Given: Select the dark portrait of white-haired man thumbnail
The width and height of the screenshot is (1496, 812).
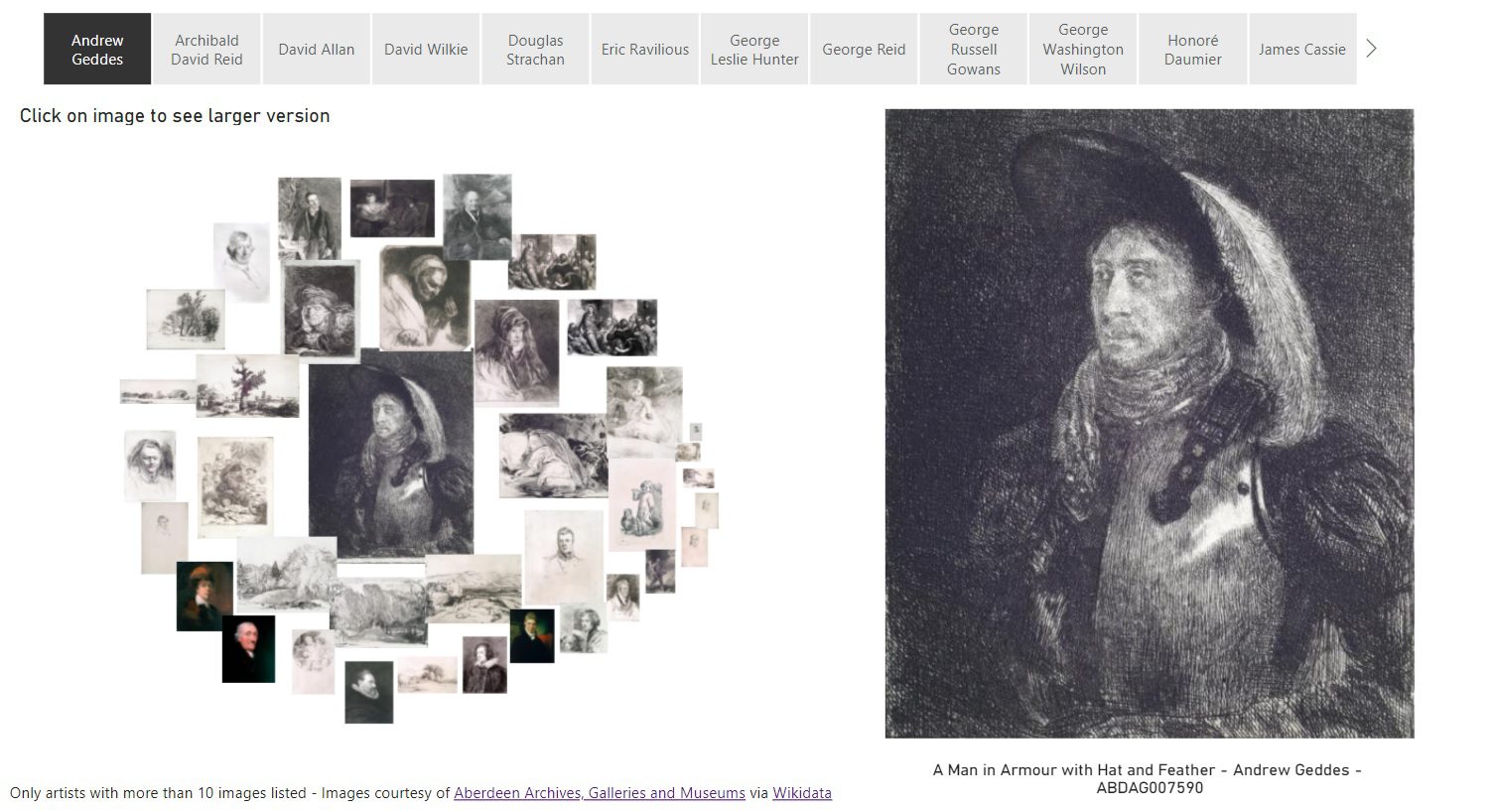Looking at the screenshot, I should pyautogui.click(x=248, y=649).
